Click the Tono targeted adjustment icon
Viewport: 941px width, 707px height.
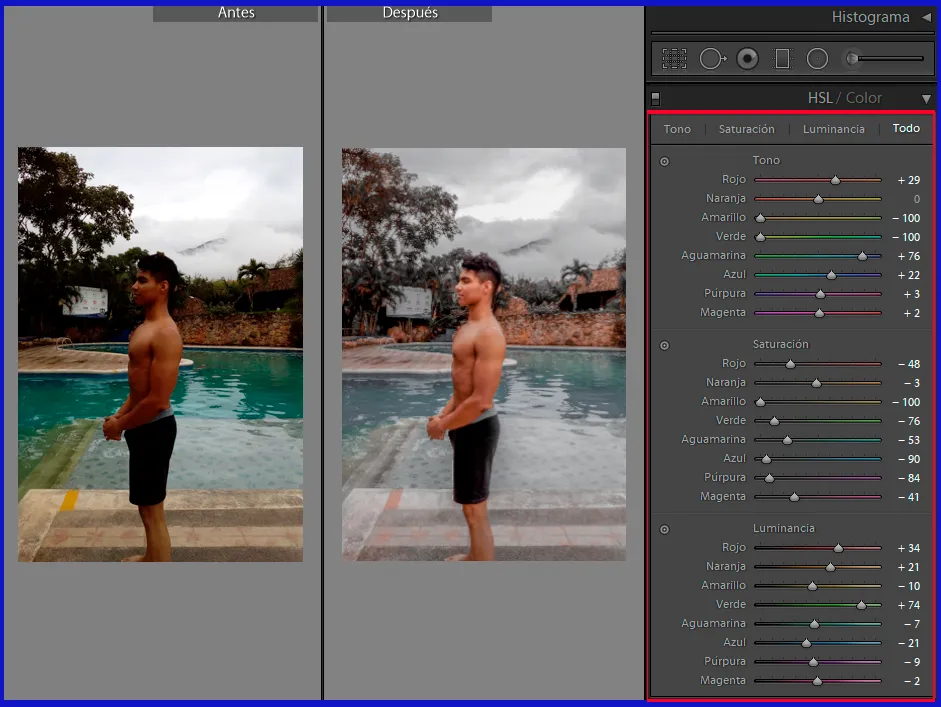click(x=664, y=161)
